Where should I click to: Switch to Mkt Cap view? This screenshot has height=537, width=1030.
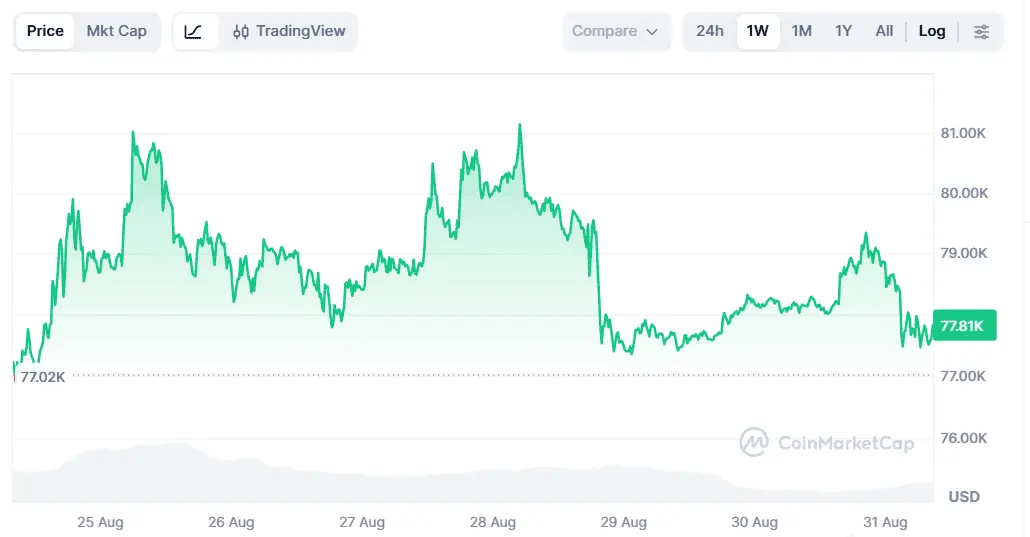[x=116, y=31]
